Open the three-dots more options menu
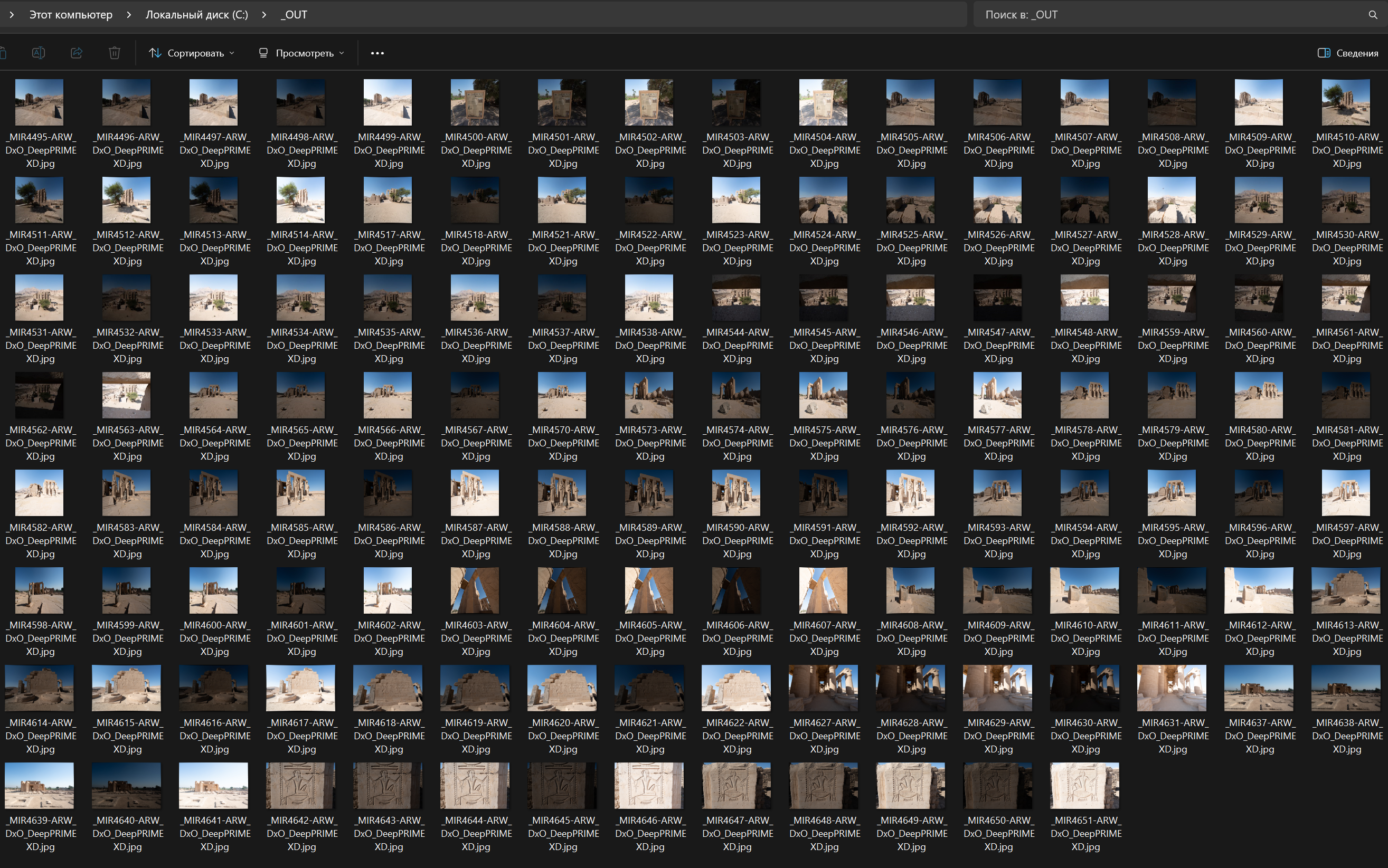The width and height of the screenshot is (1388, 868). click(x=377, y=53)
